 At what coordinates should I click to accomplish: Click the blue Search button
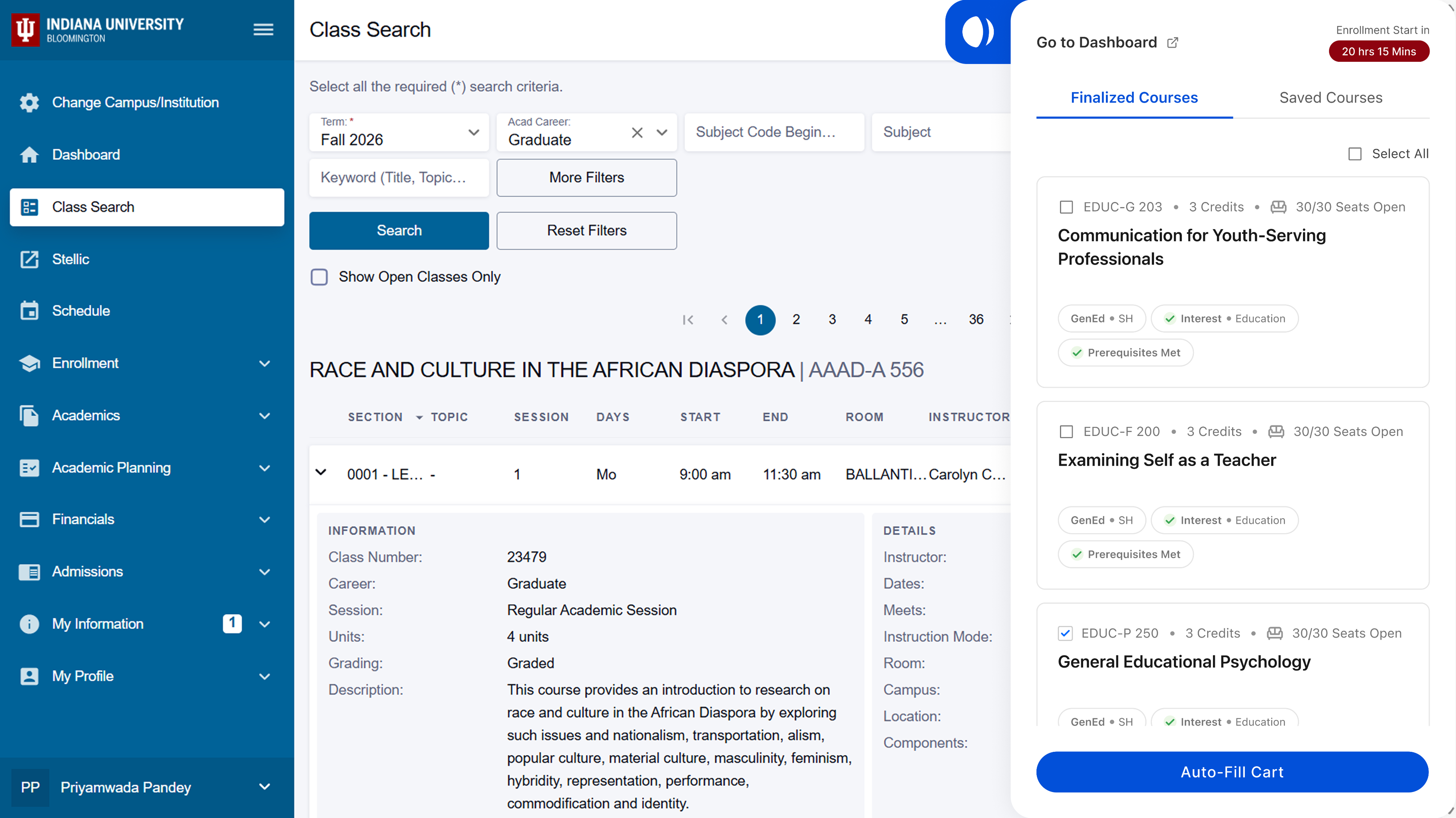coord(399,231)
